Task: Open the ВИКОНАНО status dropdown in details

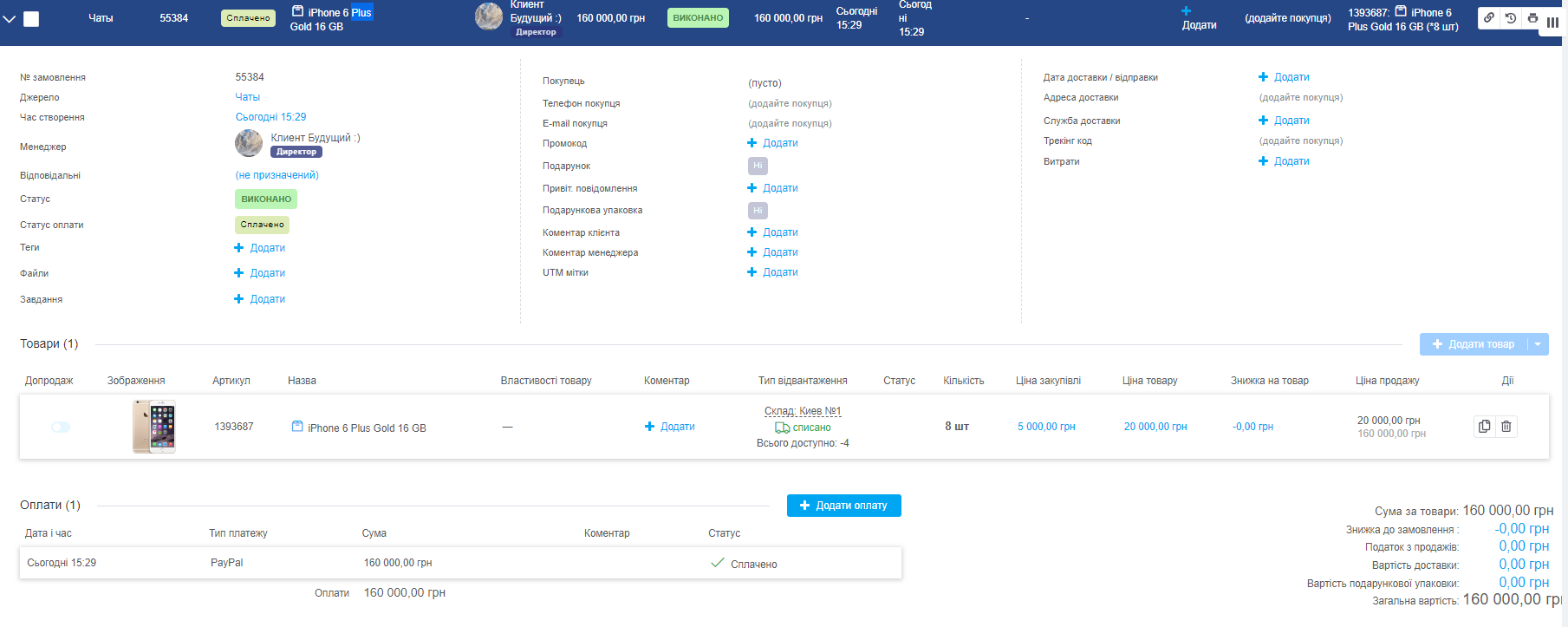Action: [x=266, y=199]
